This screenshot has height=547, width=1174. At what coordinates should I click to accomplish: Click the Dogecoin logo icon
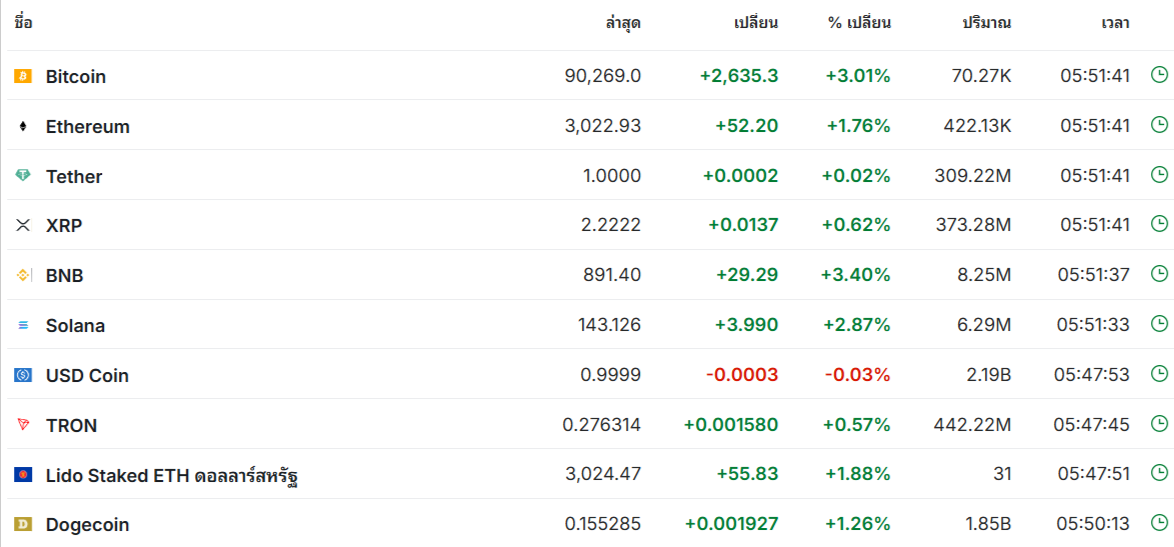23,525
